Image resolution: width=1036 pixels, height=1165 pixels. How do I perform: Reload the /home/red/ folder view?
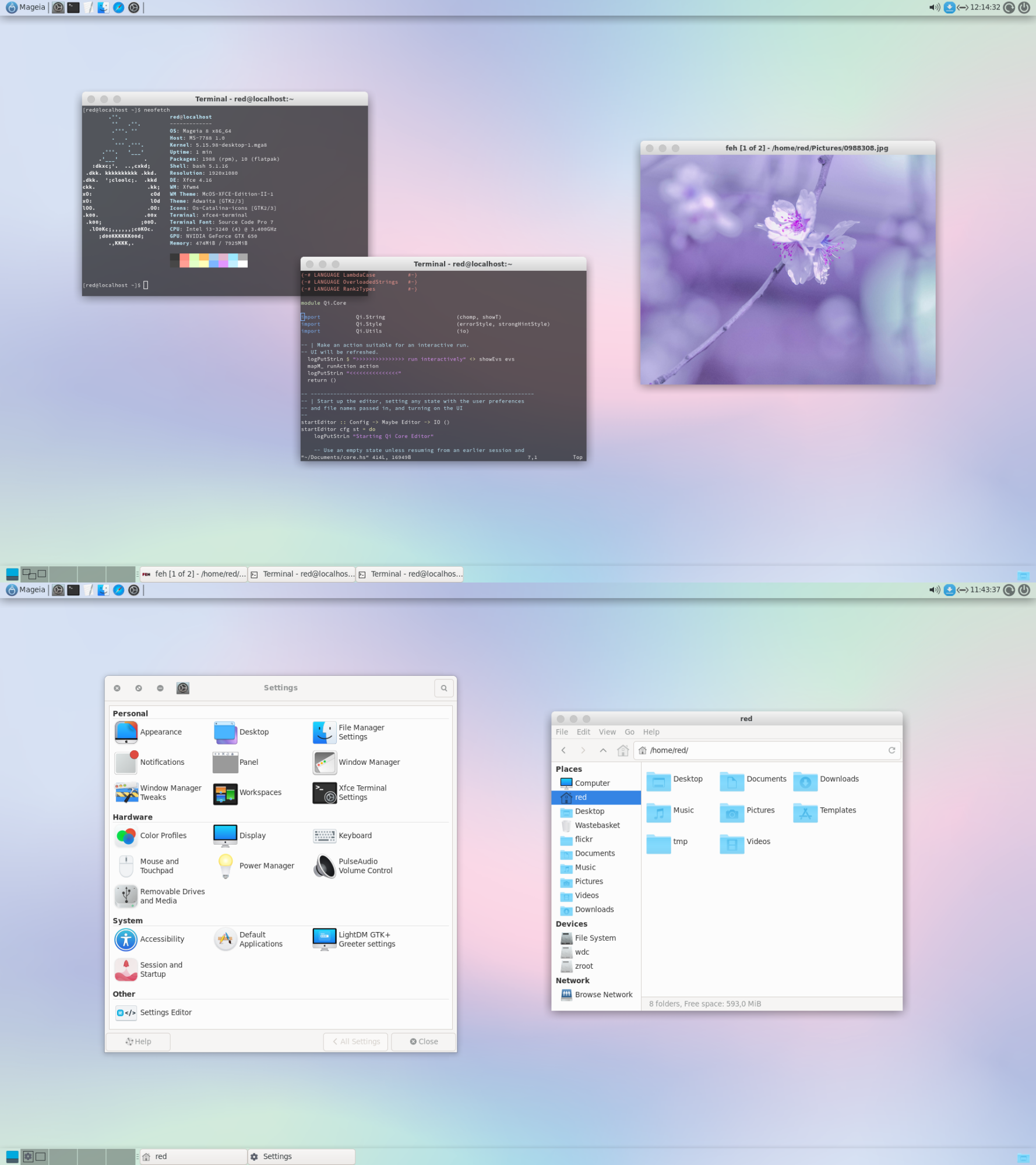pos(891,751)
